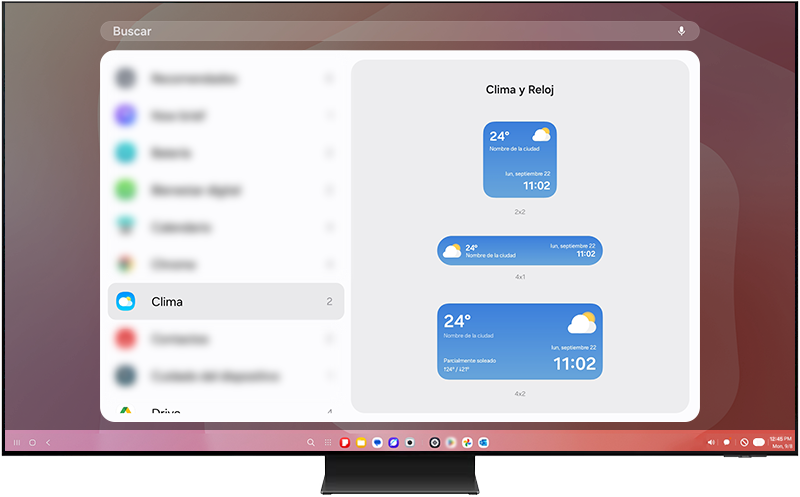Image resolution: width=800 pixels, height=497 pixels.
Task: Click the Clima weather app icon
Action: point(125,301)
